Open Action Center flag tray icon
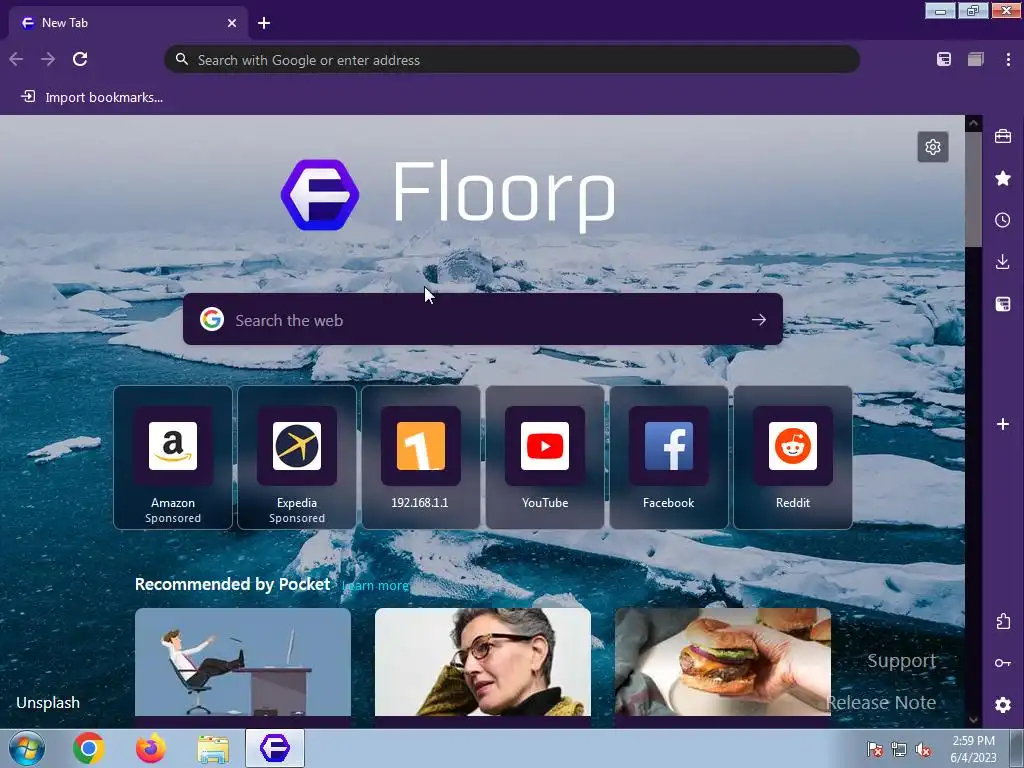The width and height of the screenshot is (1024, 768). (874, 750)
